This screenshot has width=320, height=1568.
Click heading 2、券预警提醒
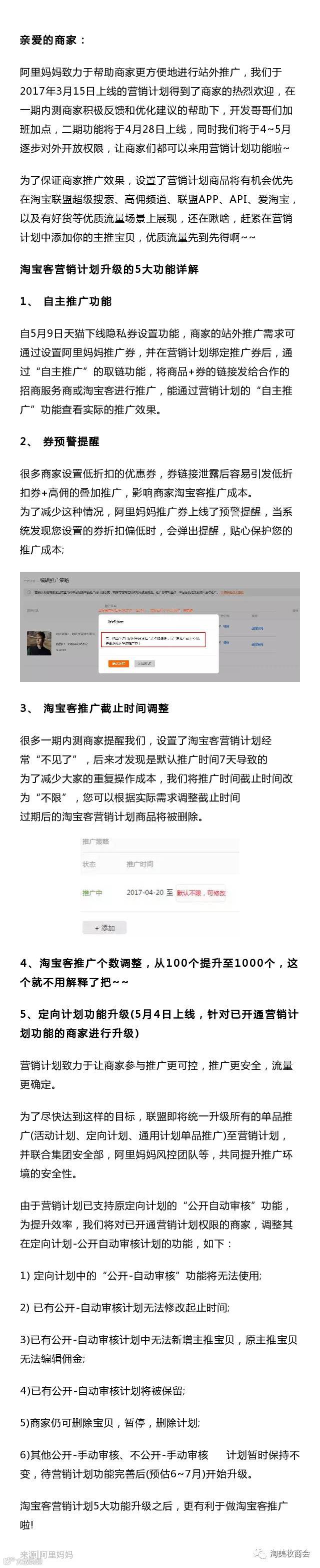click(59, 441)
